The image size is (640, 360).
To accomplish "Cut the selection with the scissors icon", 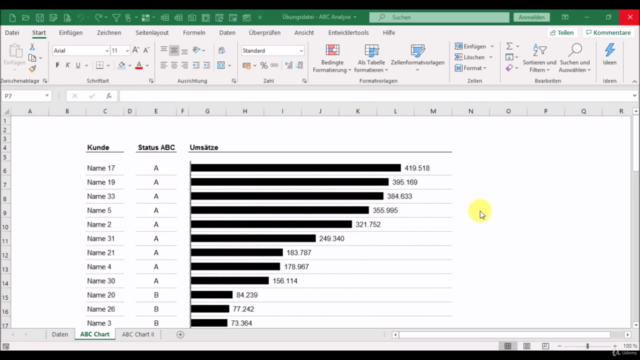I will click(32, 47).
